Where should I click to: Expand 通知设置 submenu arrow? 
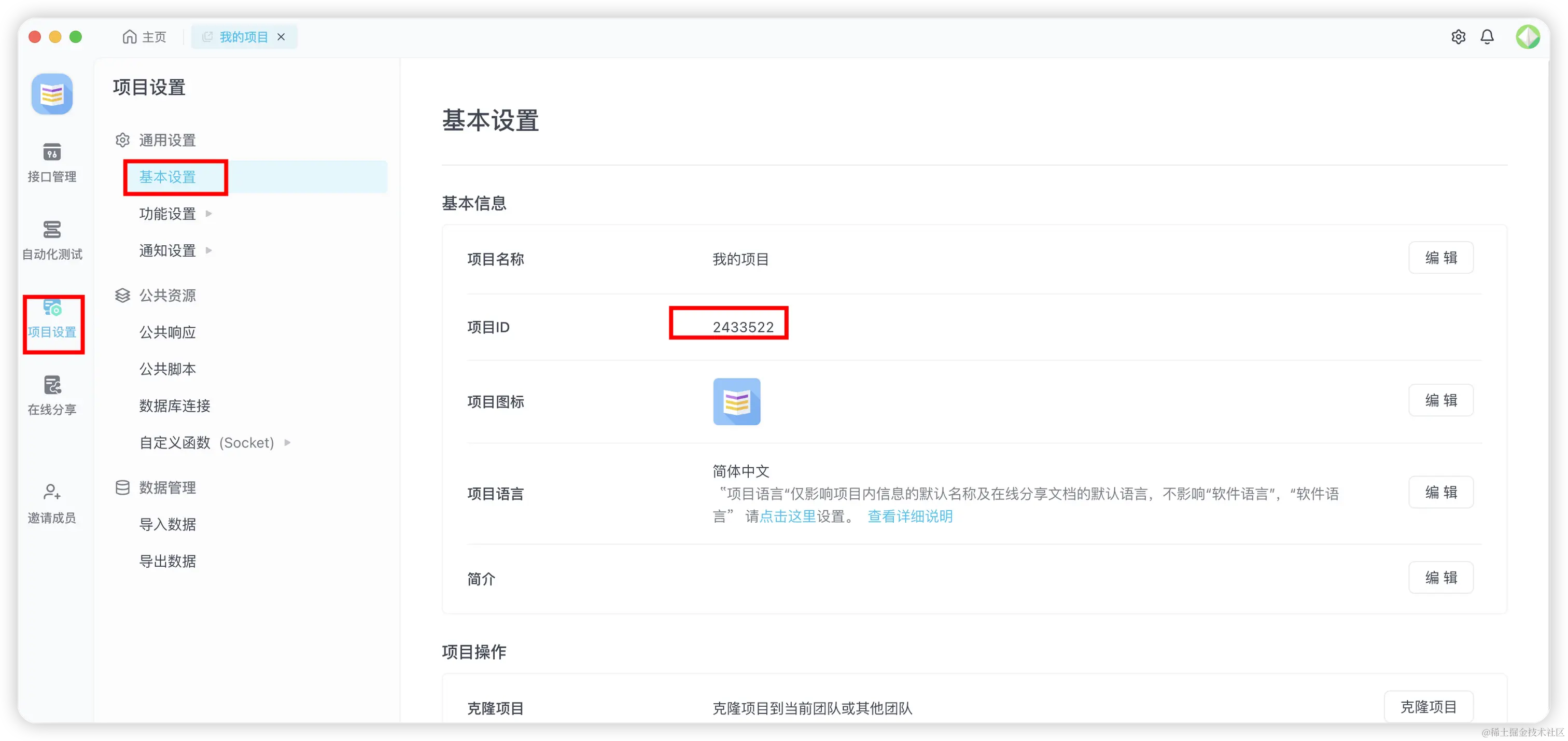tap(209, 250)
